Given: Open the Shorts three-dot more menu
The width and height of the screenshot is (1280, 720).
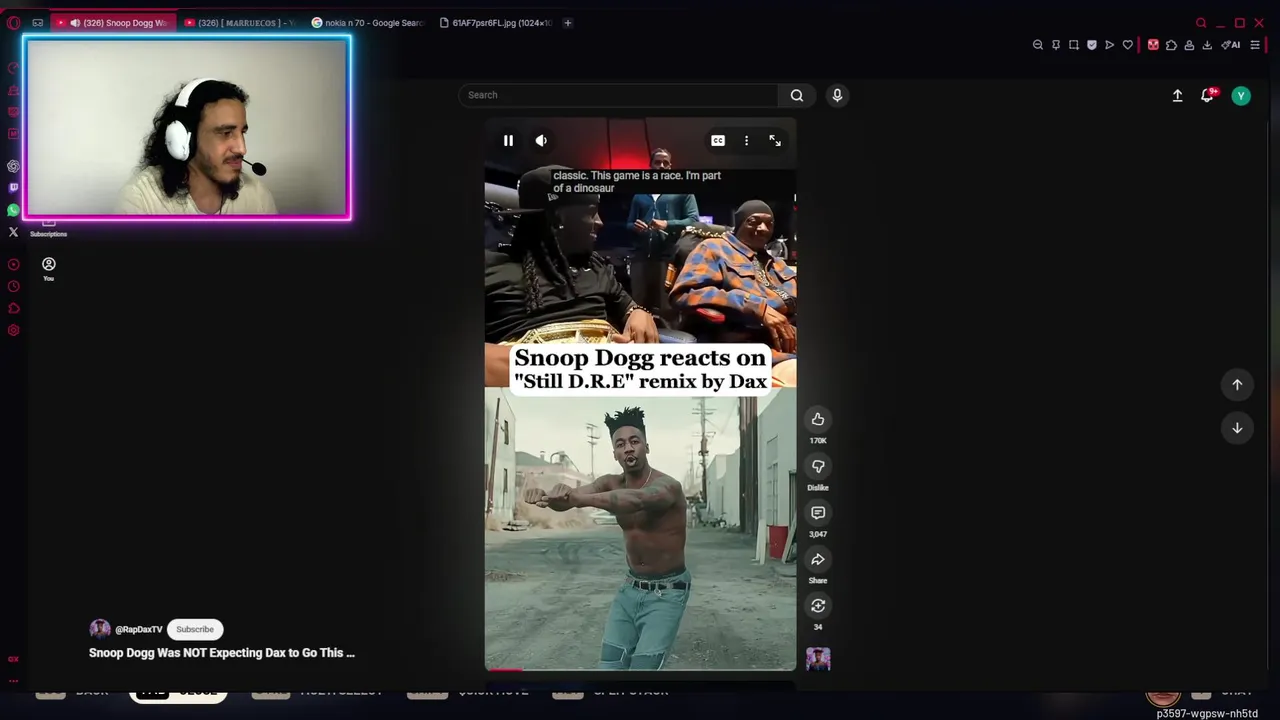Looking at the screenshot, I should point(746,141).
